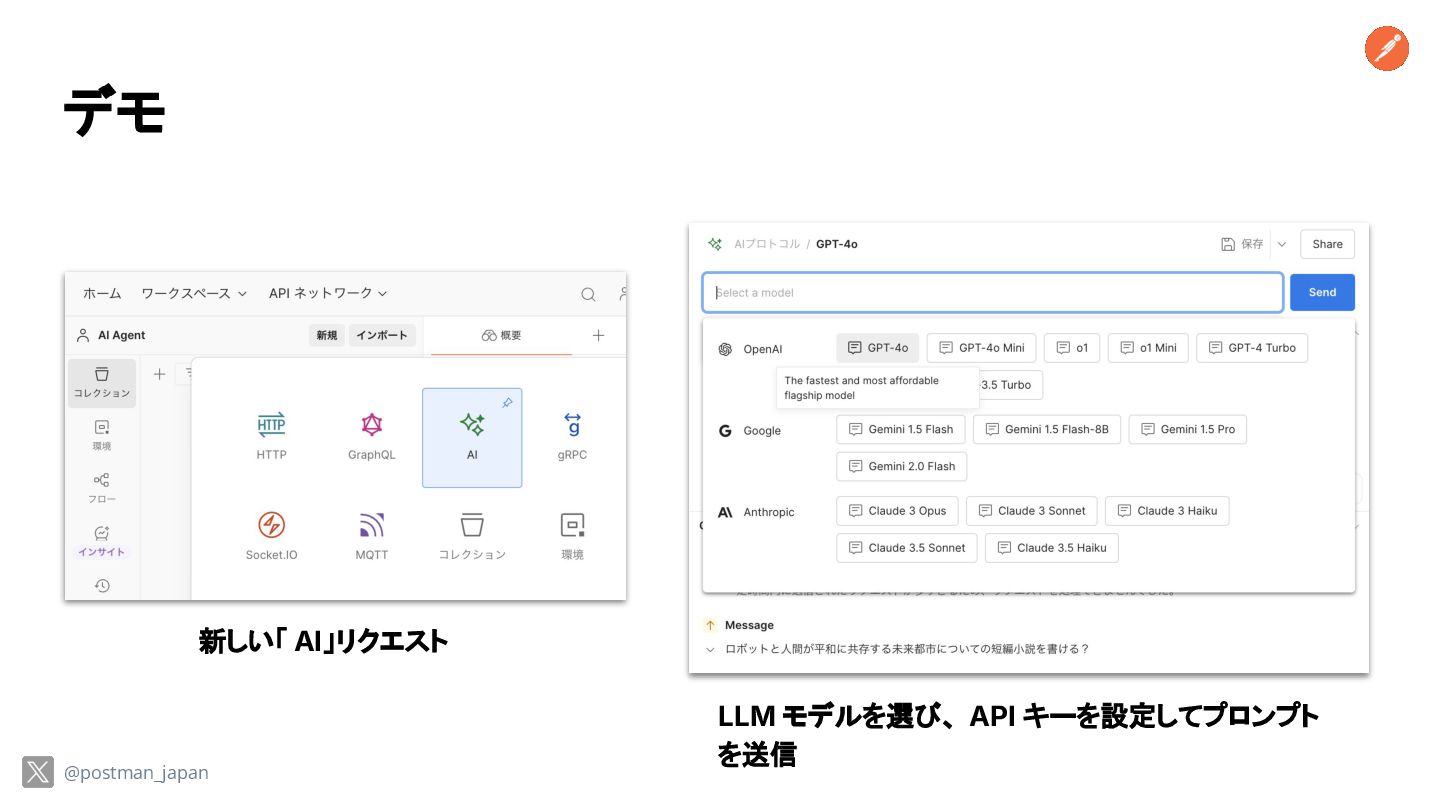Click the Postman logo in top corner
This screenshot has width=1440, height=810.
(x=1387, y=49)
